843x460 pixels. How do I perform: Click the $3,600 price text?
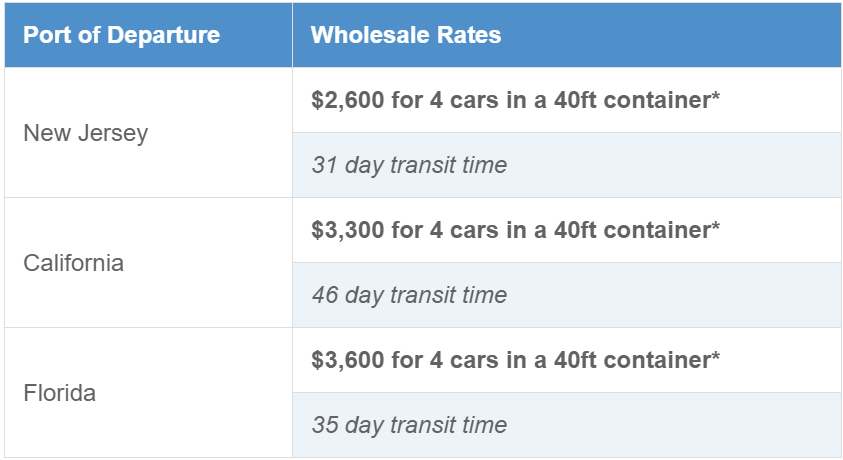347,360
